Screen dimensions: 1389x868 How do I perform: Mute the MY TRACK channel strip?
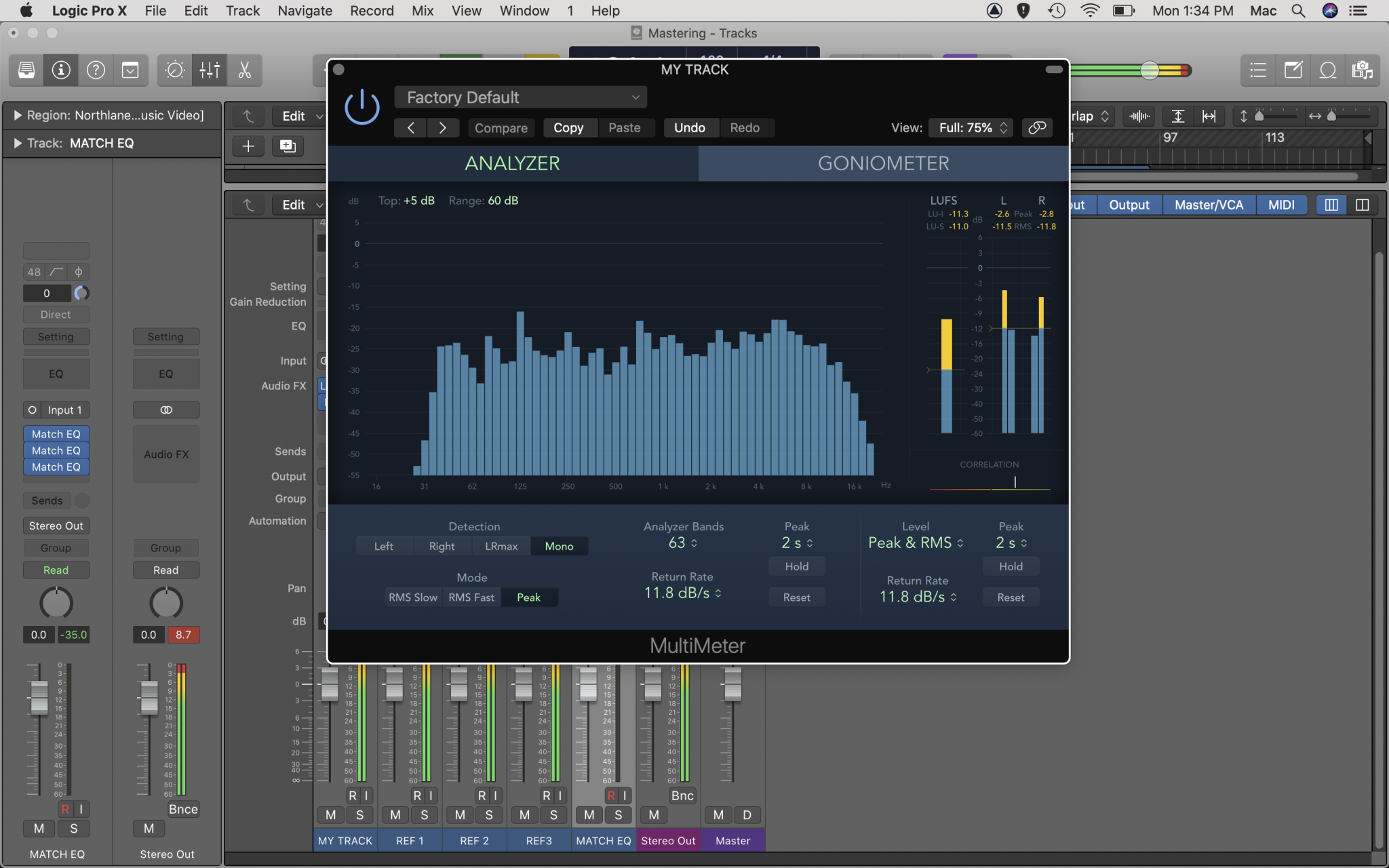tap(330, 815)
